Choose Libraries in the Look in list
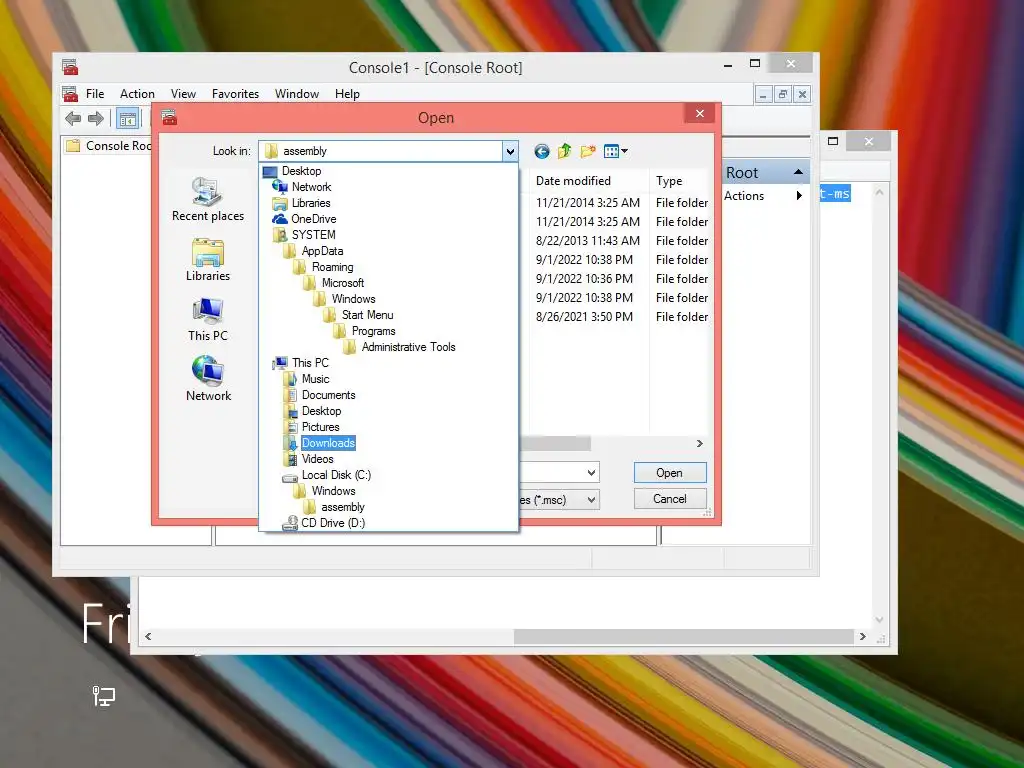 point(310,203)
